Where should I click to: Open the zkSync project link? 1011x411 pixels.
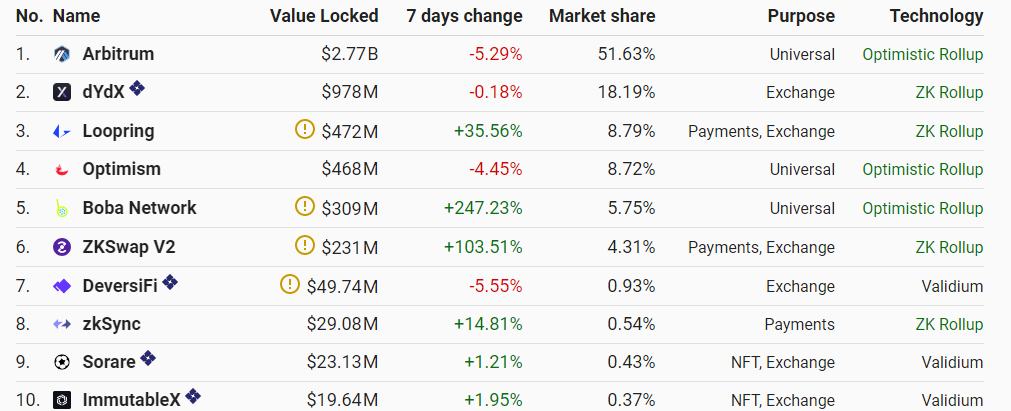pos(111,324)
